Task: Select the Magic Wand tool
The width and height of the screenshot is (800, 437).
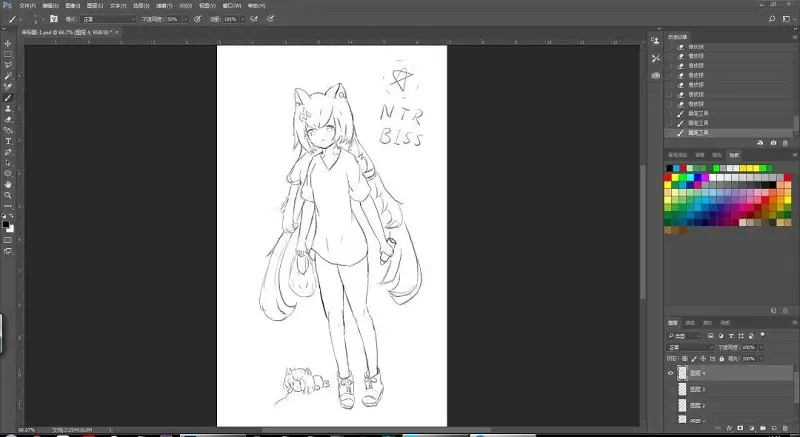Action: 8,76
